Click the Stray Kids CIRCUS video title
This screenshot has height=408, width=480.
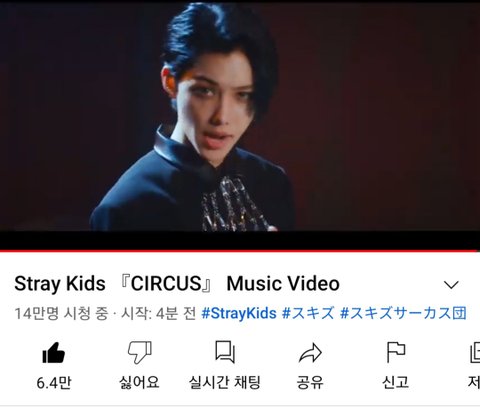[177, 284]
